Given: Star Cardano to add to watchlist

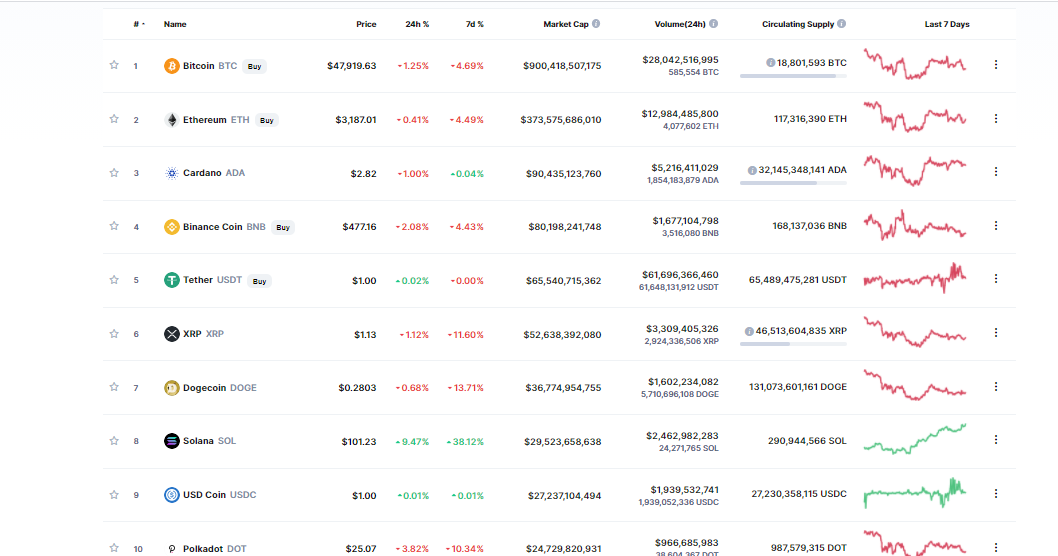Looking at the screenshot, I should [114, 173].
